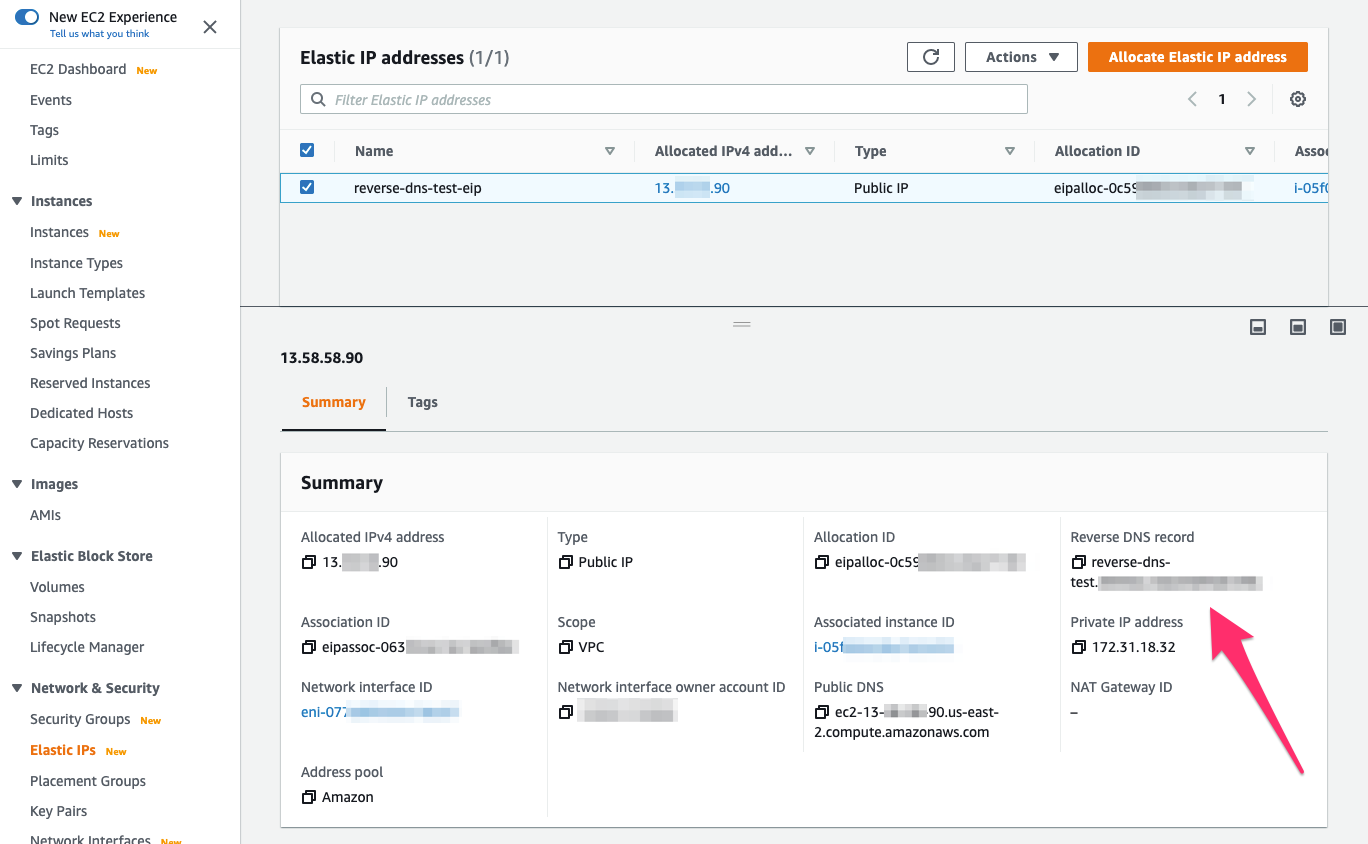This screenshot has height=844, width=1368.
Task: Maximize the details split panel
Action: pyautogui.click(x=1338, y=327)
